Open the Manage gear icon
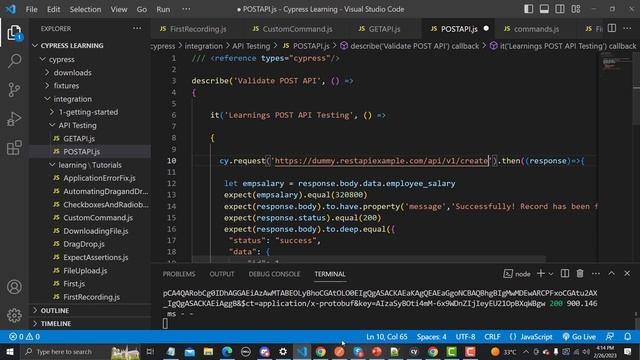Screen dimensions: 640x360 (14, 315)
